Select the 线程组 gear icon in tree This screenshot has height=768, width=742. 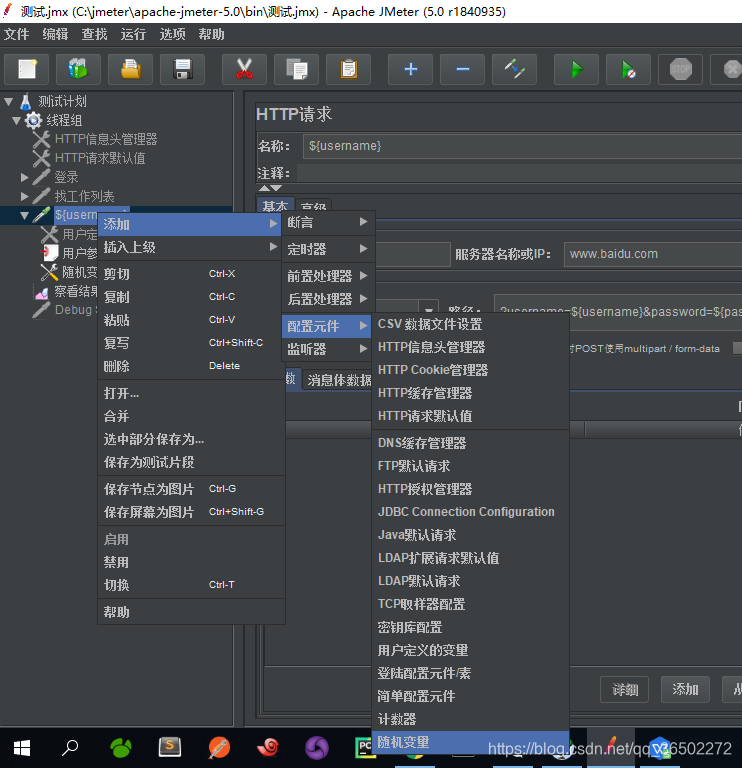[x=33, y=120]
